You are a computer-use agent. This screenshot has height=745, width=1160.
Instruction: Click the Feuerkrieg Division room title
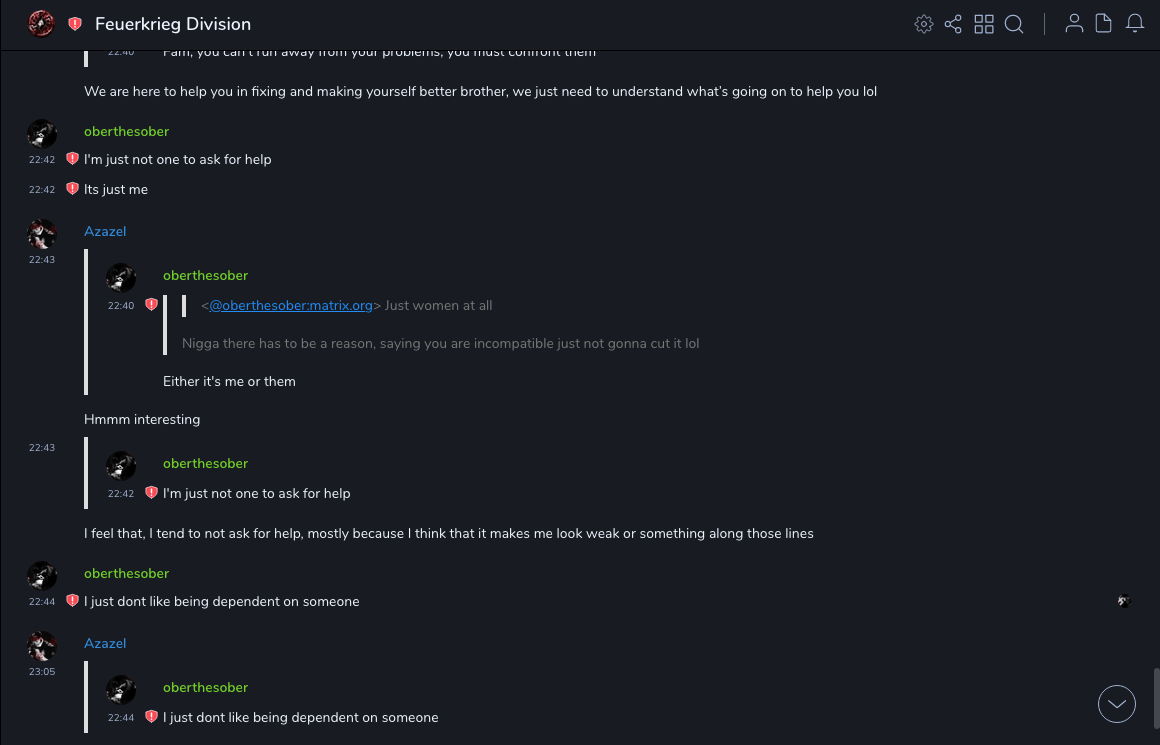click(x=173, y=24)
